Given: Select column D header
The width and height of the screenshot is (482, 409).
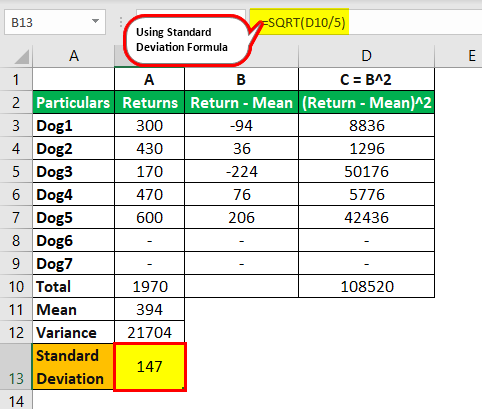Looking at the screenshot, I should (x=366, y=56).
